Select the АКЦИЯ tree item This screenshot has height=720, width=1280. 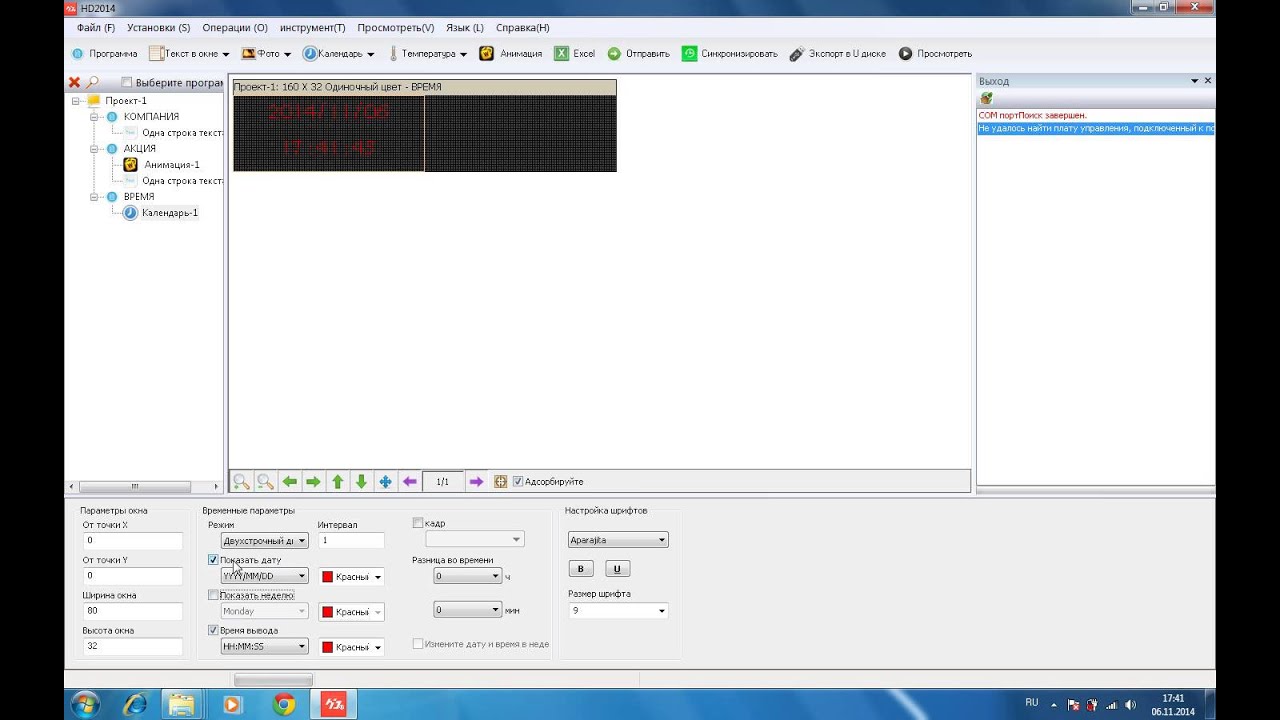point(140,149)
